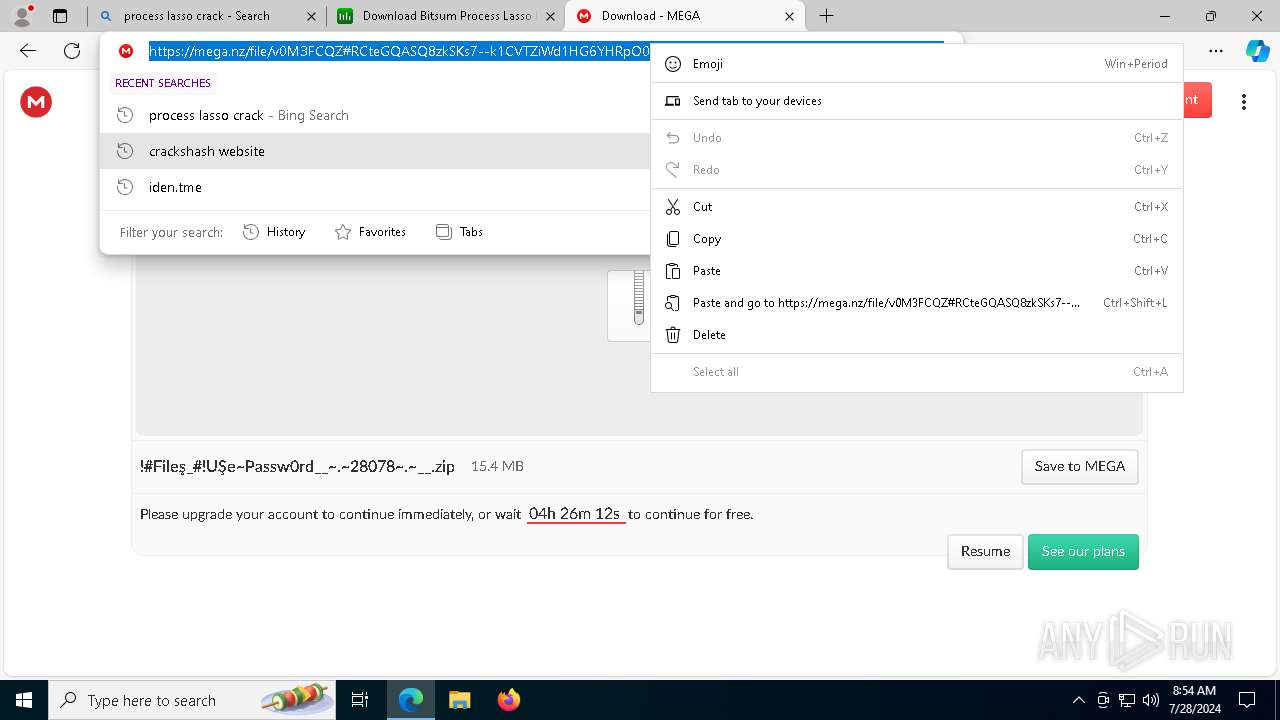Open the tab actions menu icon
Viewport: 1280px width, 720px height.
tap(60, 16)
